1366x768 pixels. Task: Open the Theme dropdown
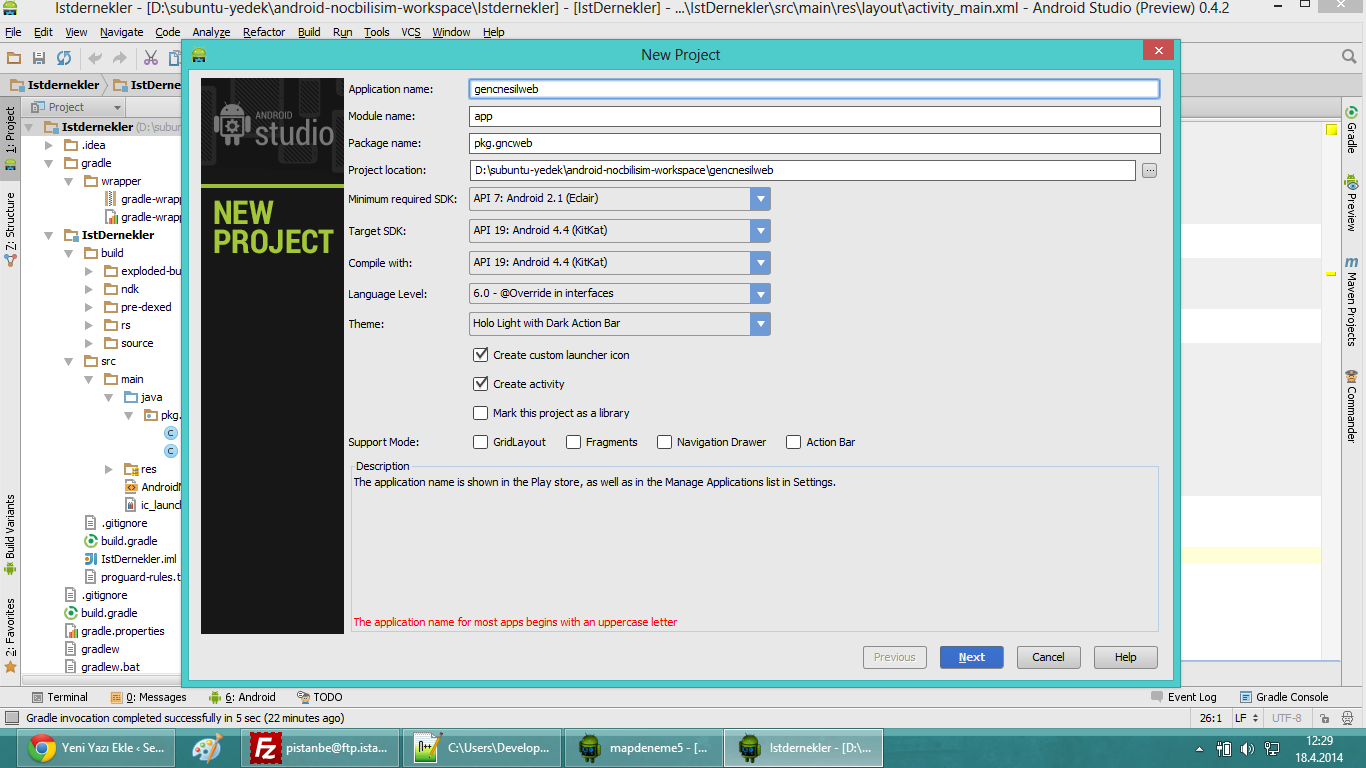pyautogui.click(x=761, y=324)
